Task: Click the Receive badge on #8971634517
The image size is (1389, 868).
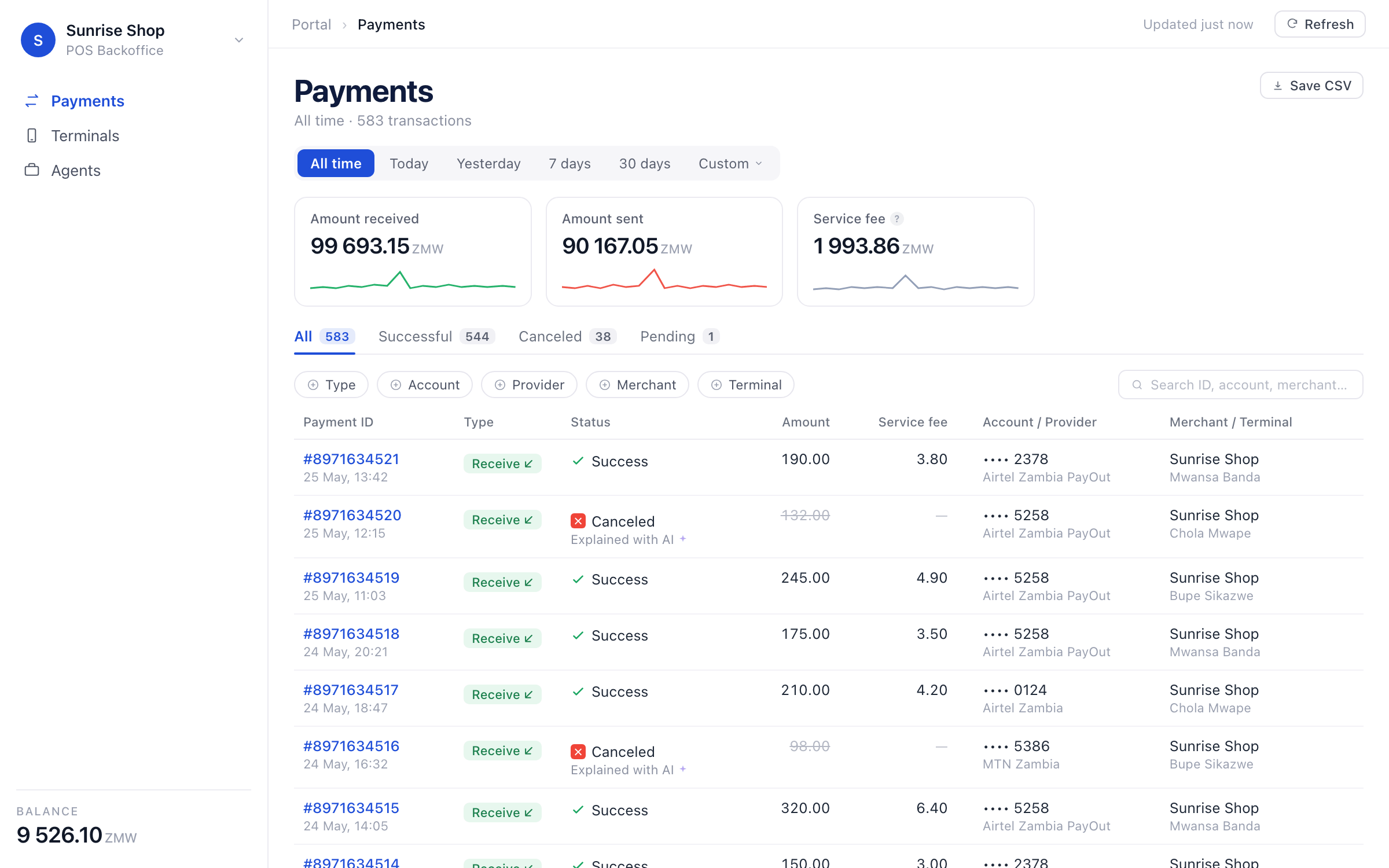Action: [x=502, y=694]
